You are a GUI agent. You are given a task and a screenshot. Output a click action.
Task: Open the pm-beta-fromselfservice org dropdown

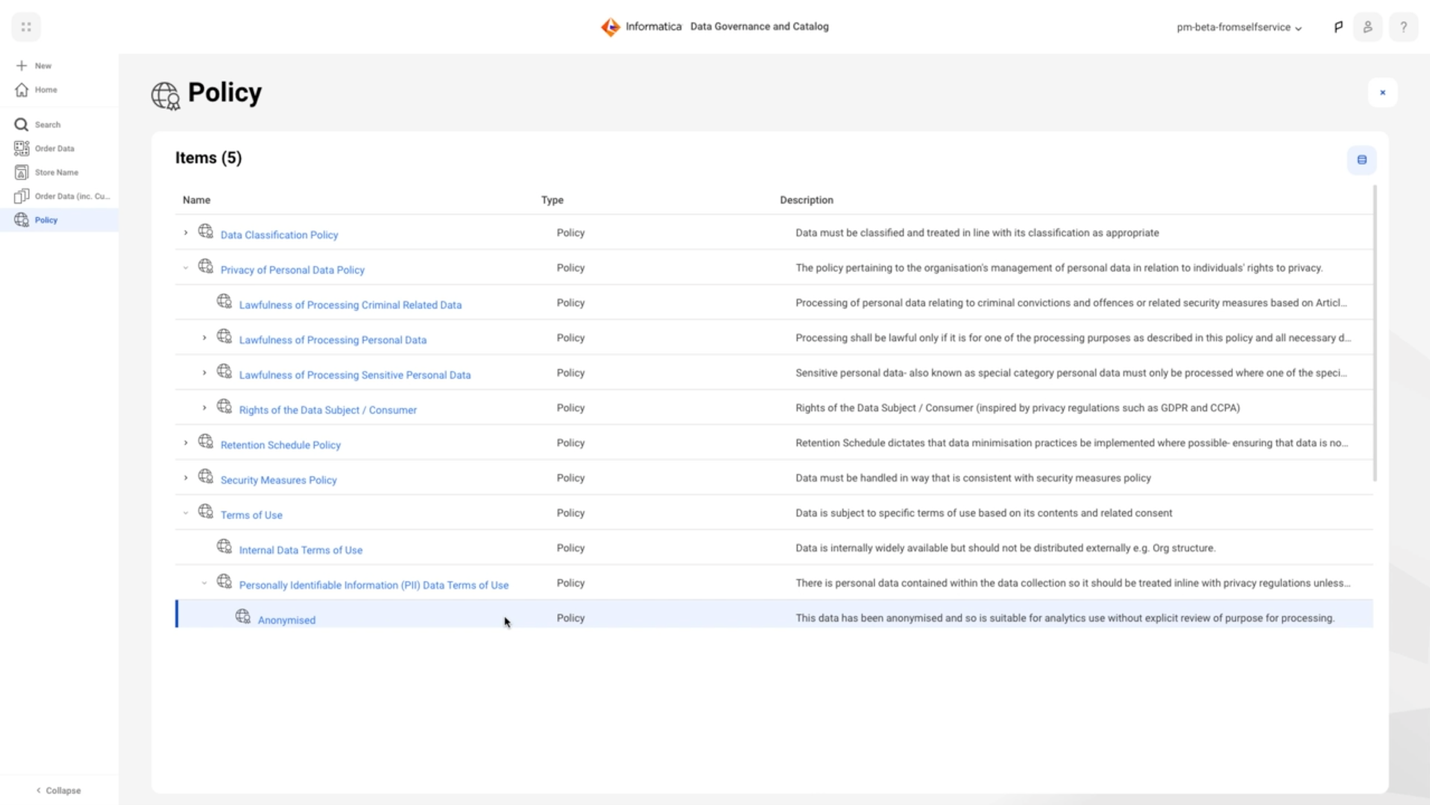click(1239, 28)
